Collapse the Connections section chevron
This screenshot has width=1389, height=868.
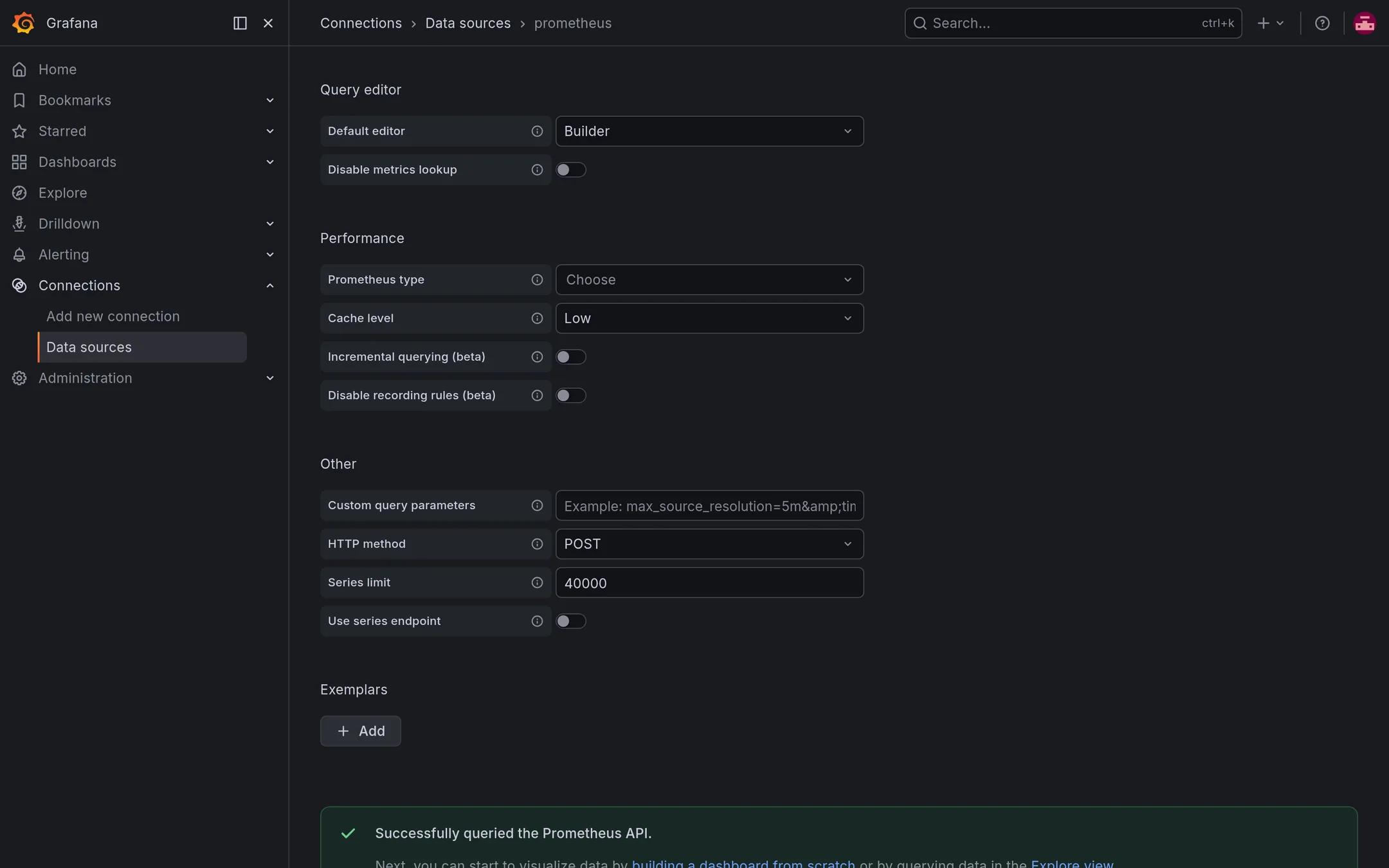click(270, 285)
